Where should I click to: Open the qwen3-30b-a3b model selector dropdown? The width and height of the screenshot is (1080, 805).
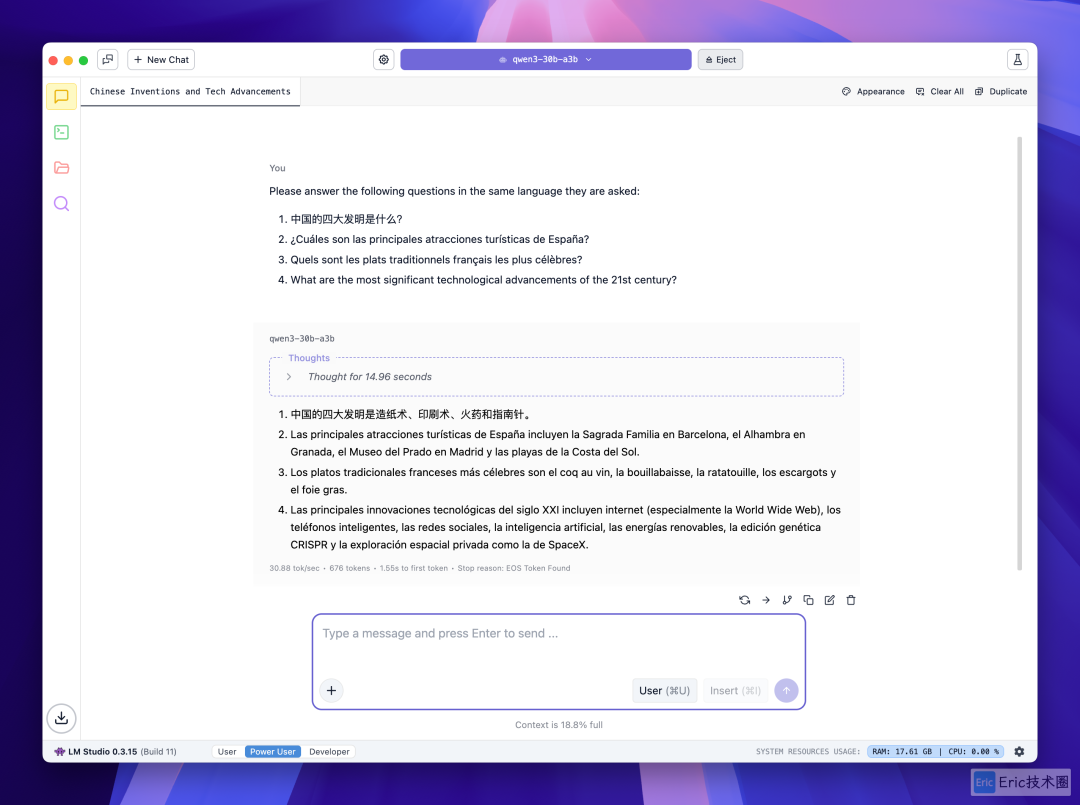(546, 60)
